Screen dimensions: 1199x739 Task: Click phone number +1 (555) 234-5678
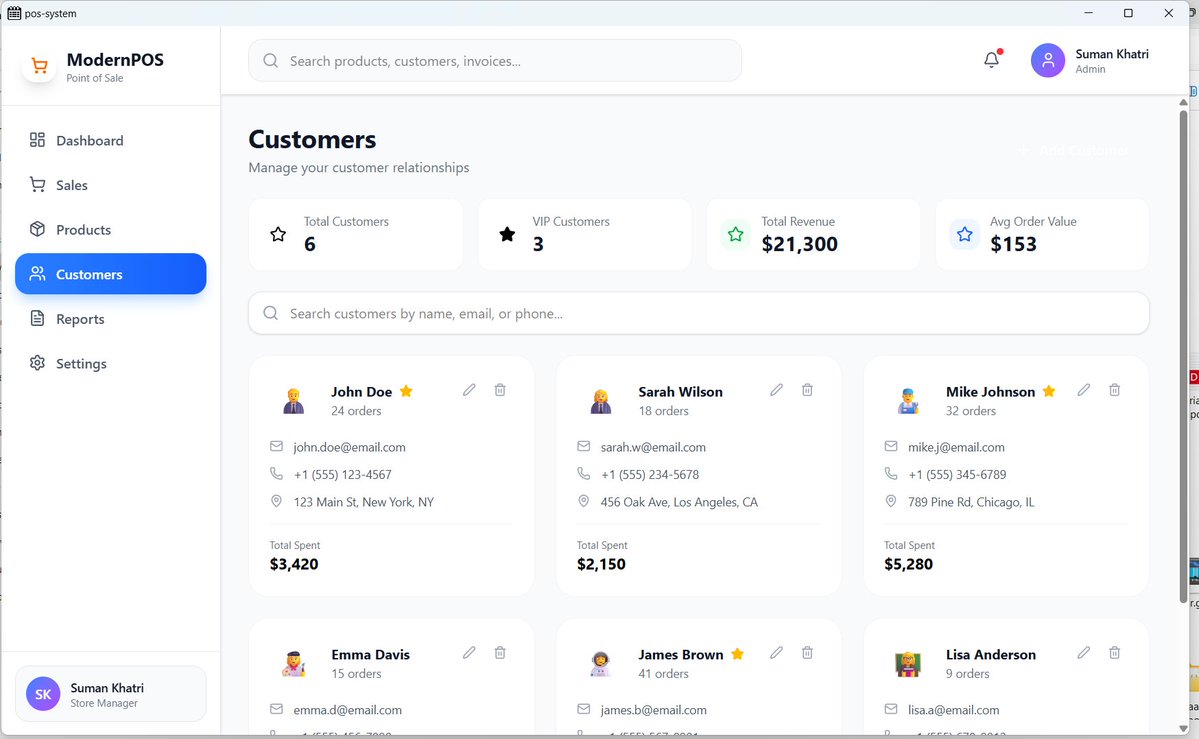[x=650, y=474]
